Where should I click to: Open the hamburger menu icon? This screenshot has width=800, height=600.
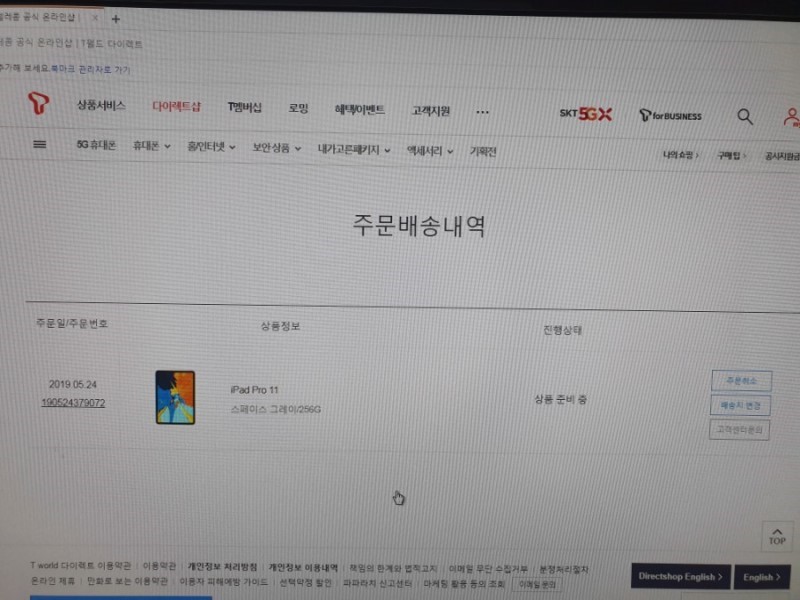click(39, 144)
